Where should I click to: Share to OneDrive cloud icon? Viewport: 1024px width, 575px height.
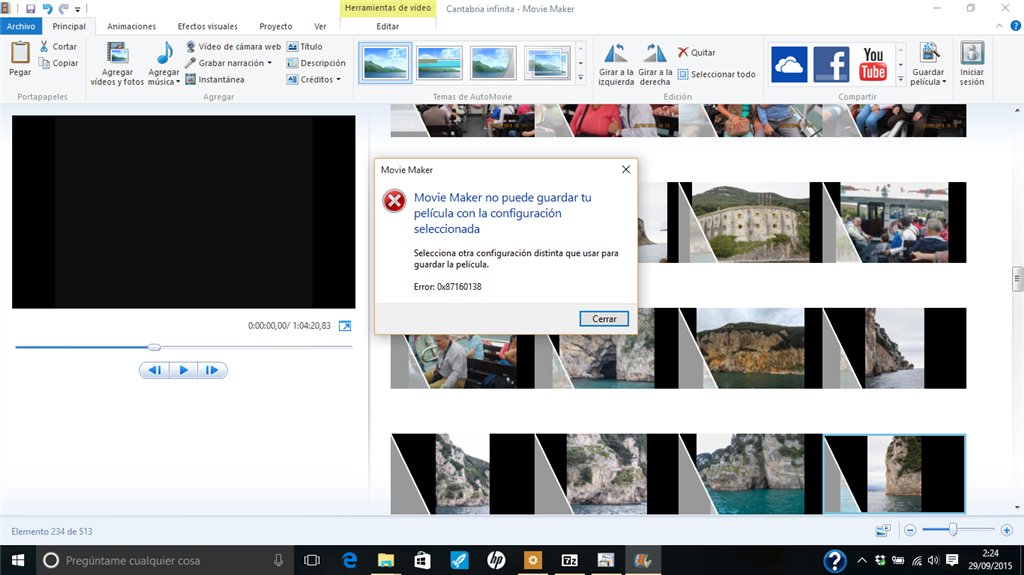[789, 64]
